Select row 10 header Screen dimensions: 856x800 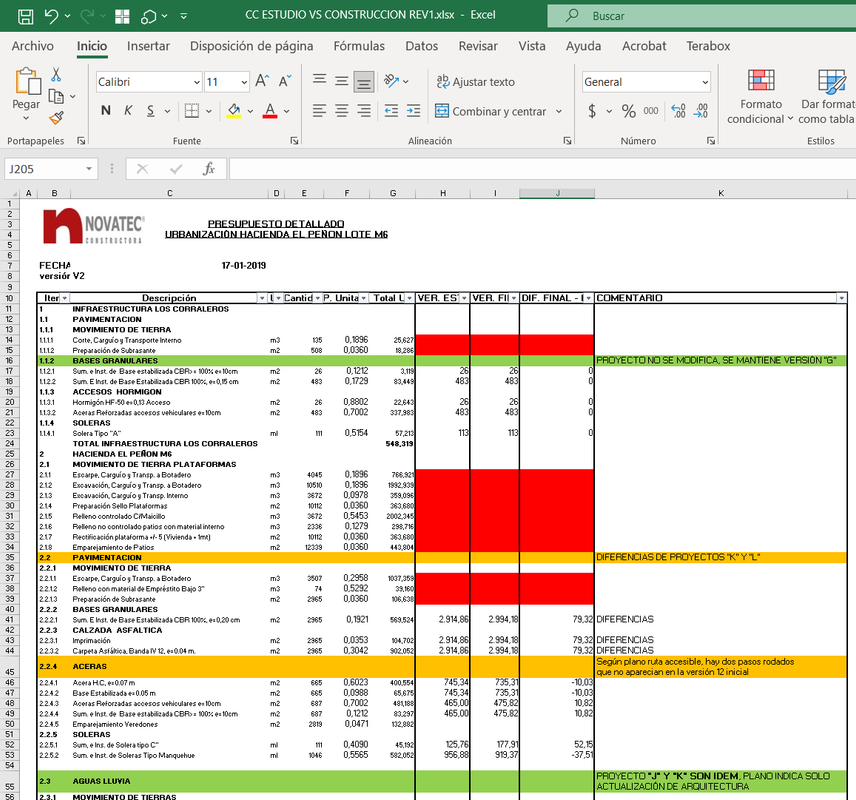point(9,298)
